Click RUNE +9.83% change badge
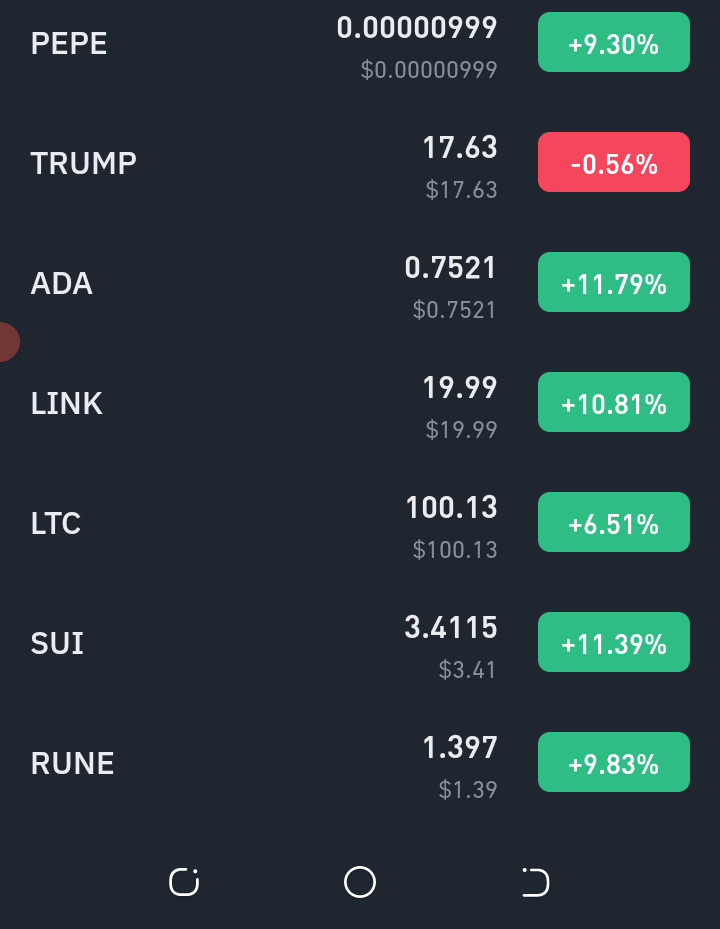Image resolution: width=720 pixels, height=929 pixels. click(x=613, y=762)
